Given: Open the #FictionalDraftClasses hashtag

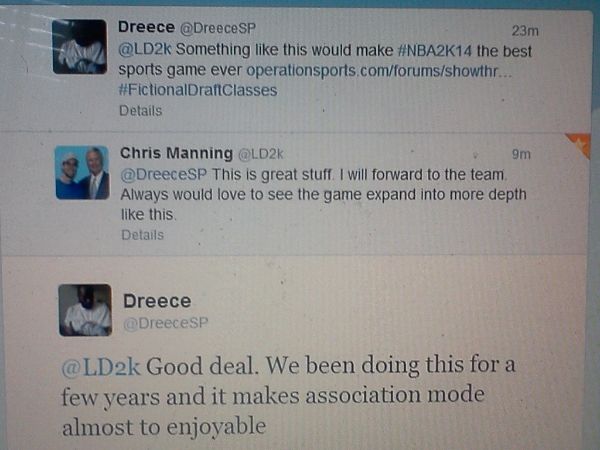Looking at the screenshot, I should point(198,90).
